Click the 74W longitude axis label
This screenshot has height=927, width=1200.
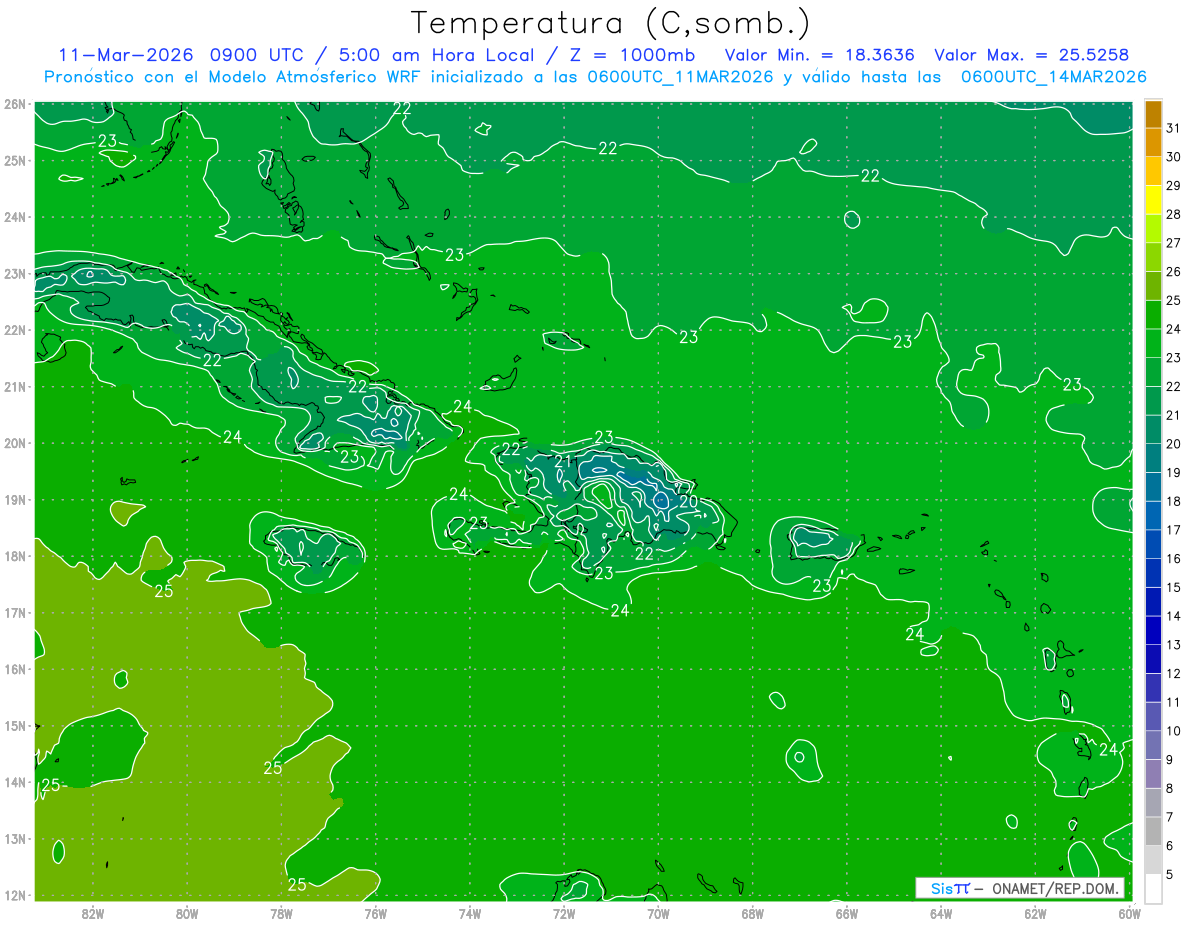470,912
